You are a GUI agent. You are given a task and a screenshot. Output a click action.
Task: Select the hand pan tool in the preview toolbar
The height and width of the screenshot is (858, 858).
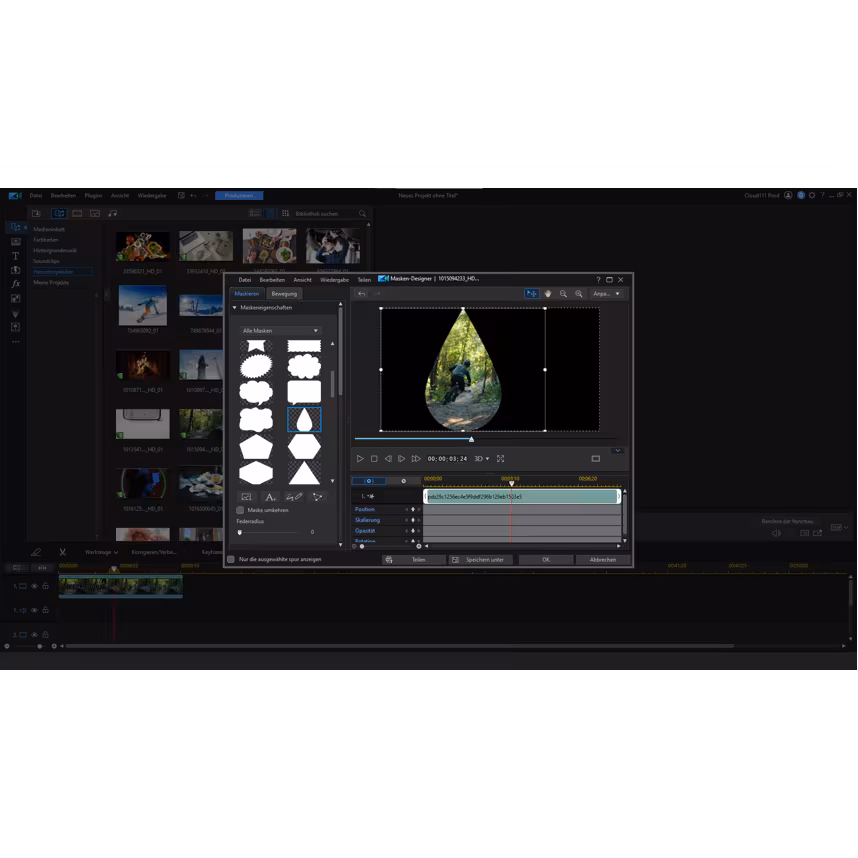coord(548,294)
